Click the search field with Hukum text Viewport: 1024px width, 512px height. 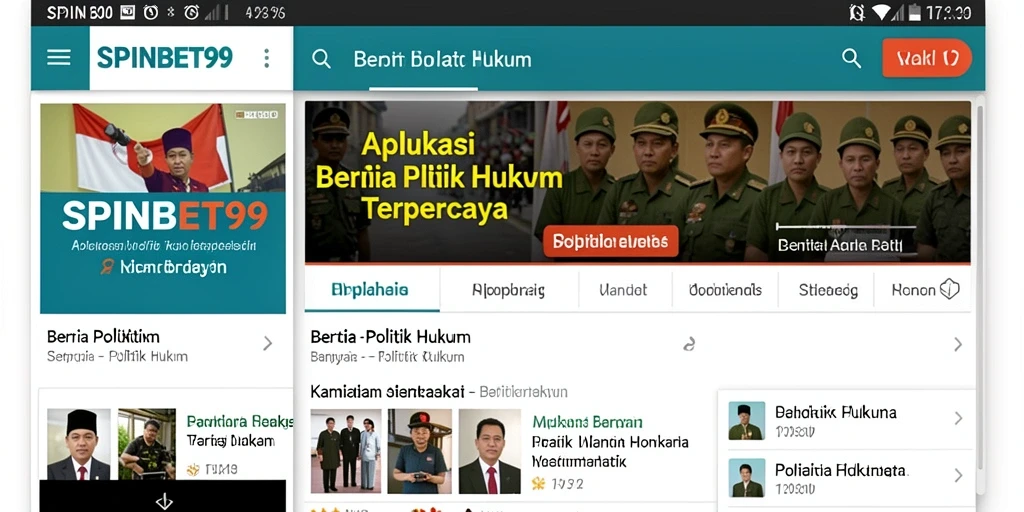pos(442,59)
